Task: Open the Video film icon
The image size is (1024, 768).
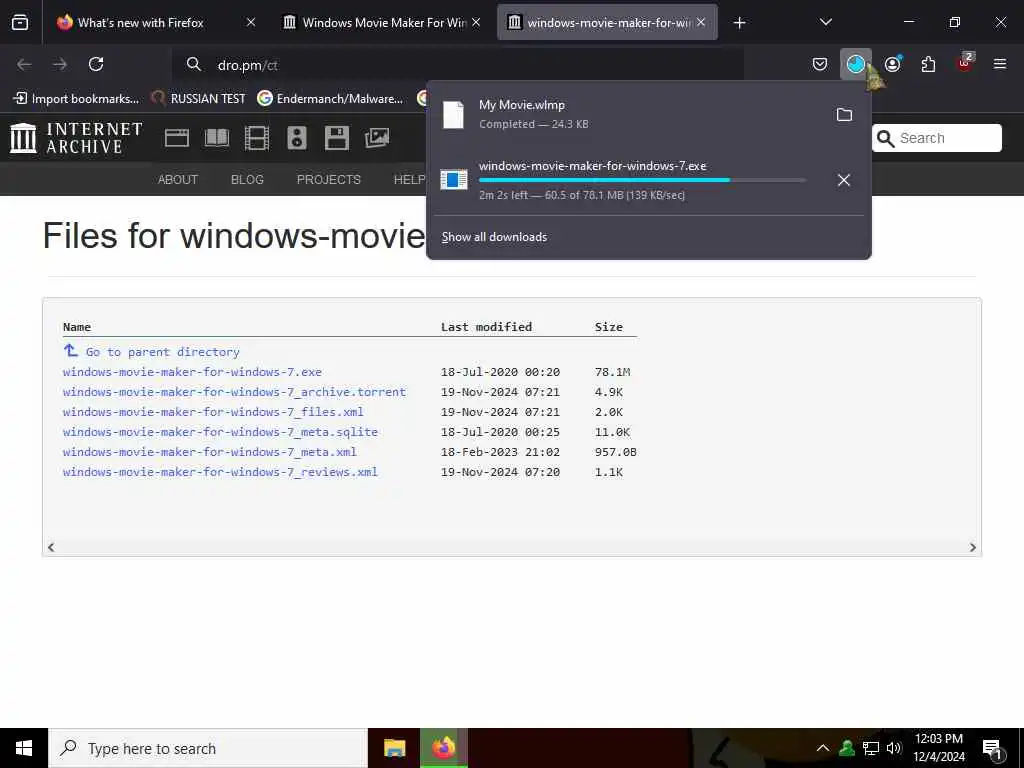Action: point(257,138)
